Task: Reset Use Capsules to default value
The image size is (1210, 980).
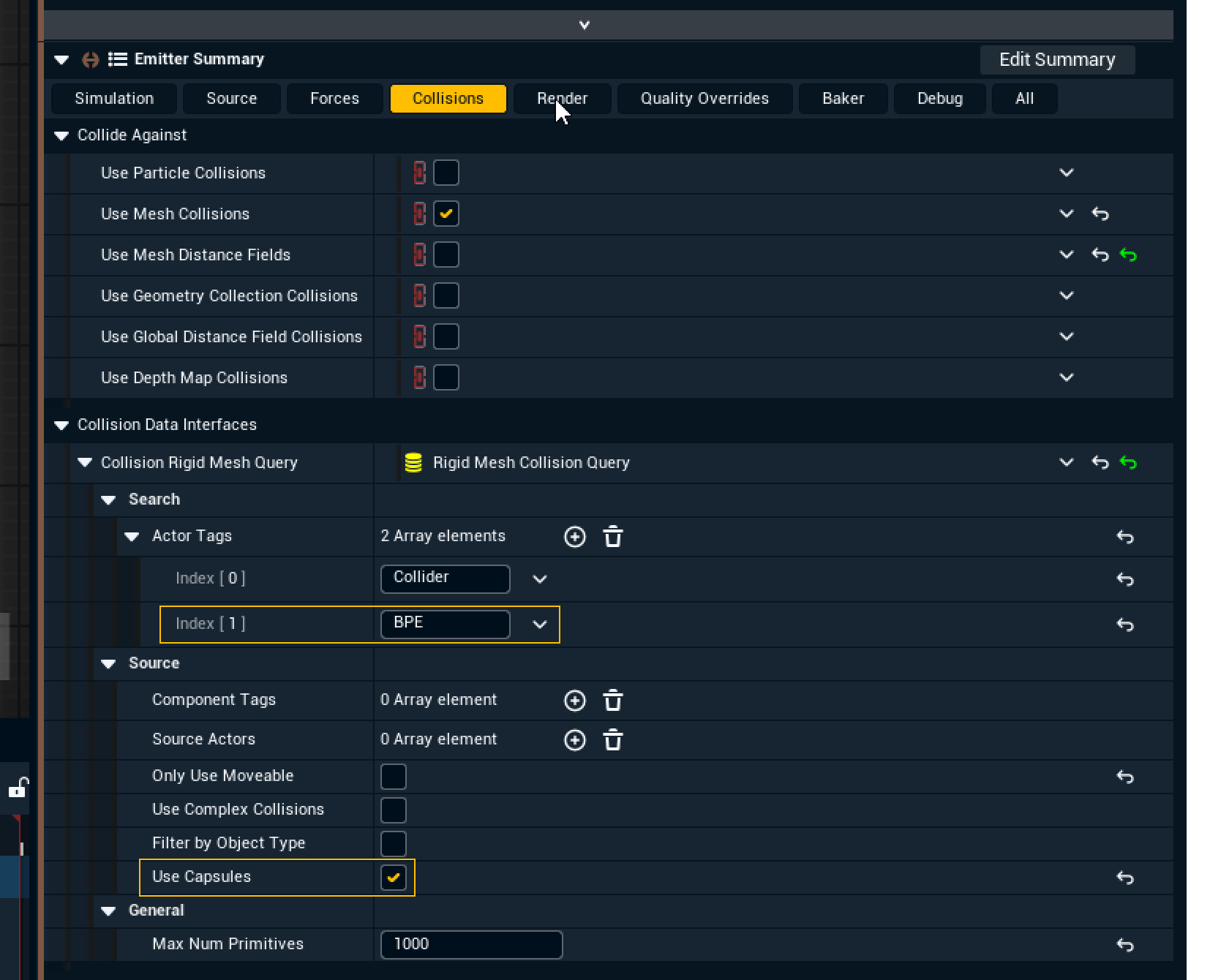Action: pos(1125,878)
